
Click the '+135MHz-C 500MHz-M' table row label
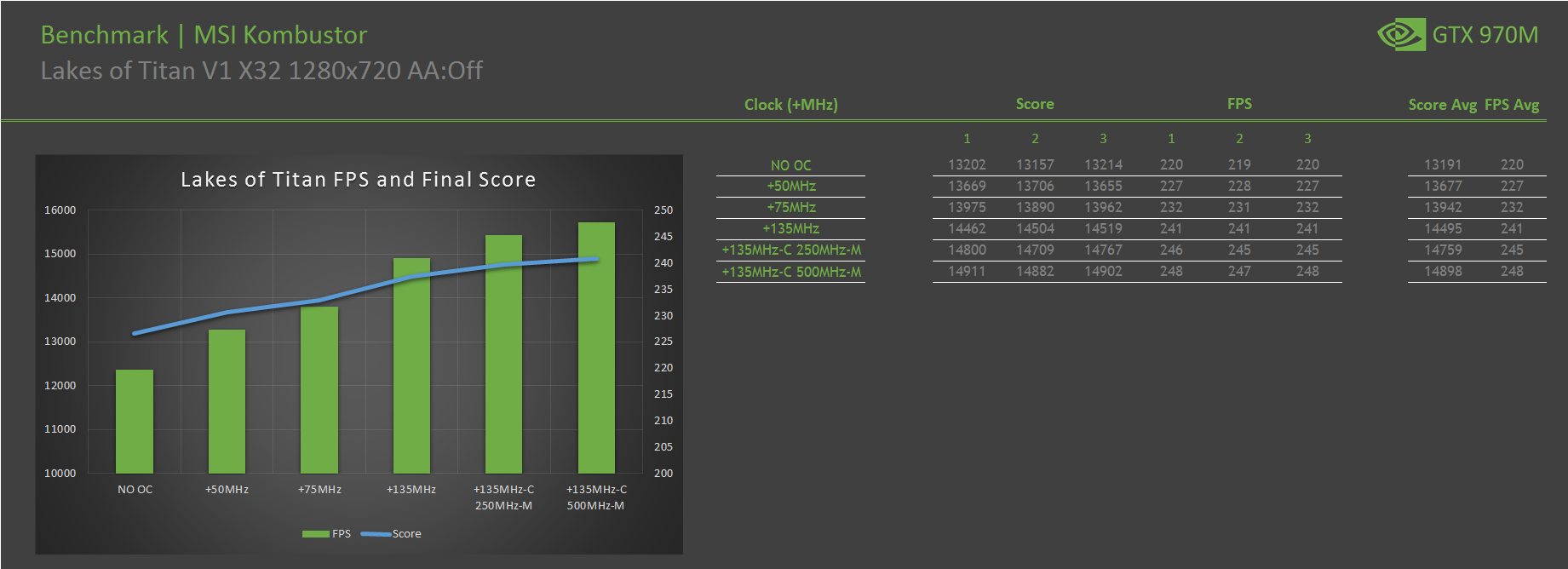[x=791, y=273]
